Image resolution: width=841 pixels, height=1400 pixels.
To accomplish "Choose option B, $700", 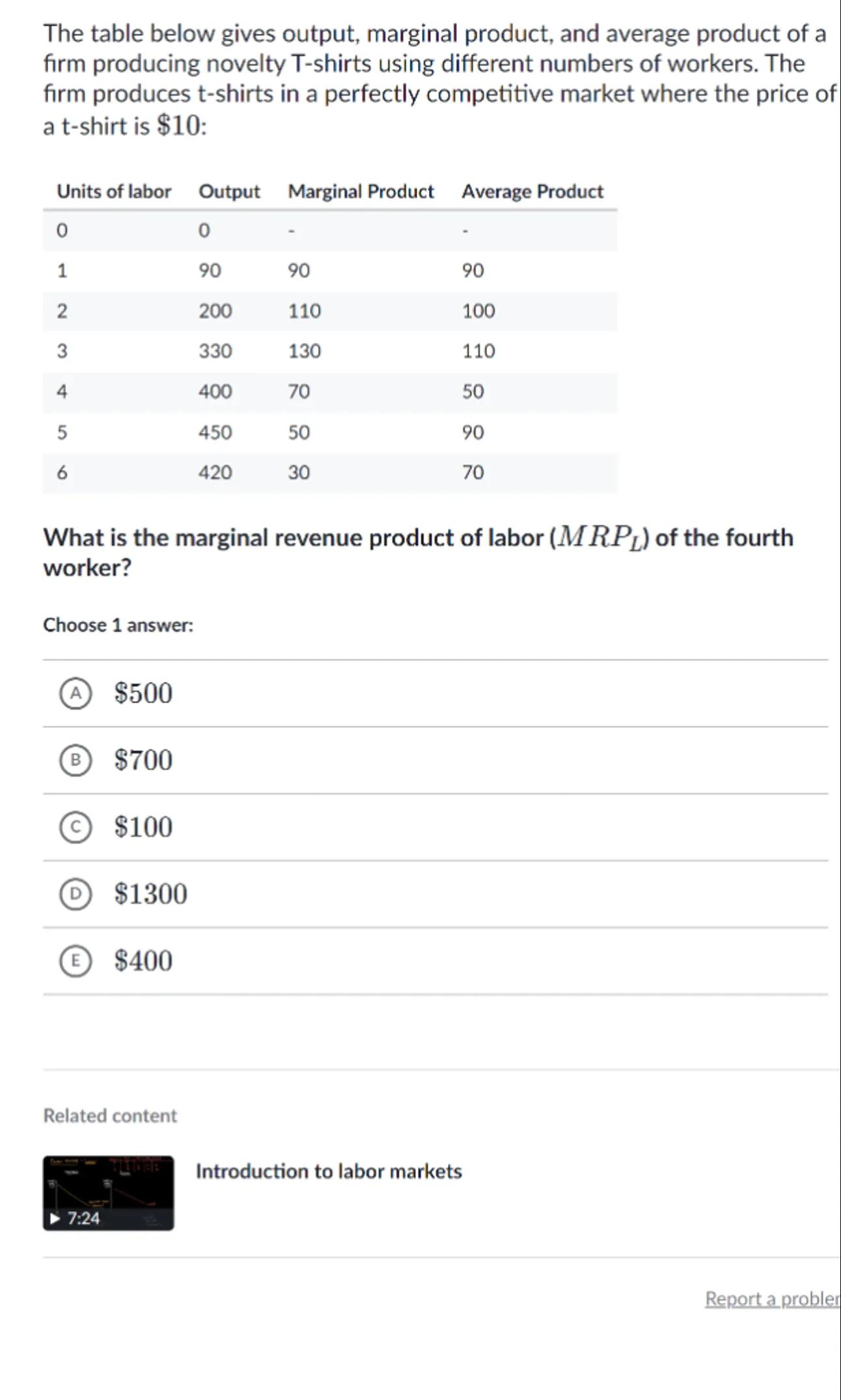I will [x=76, y=760].
